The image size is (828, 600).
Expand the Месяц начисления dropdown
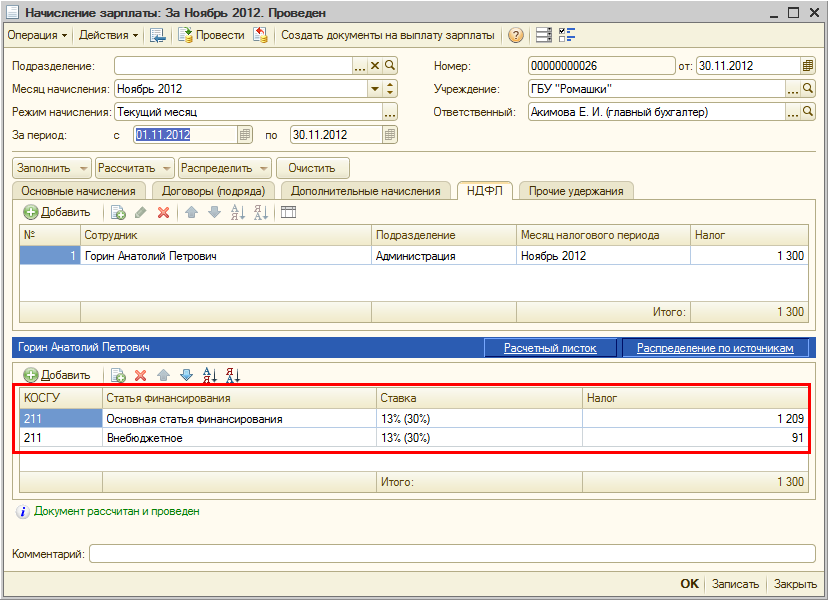coord(375,89)
